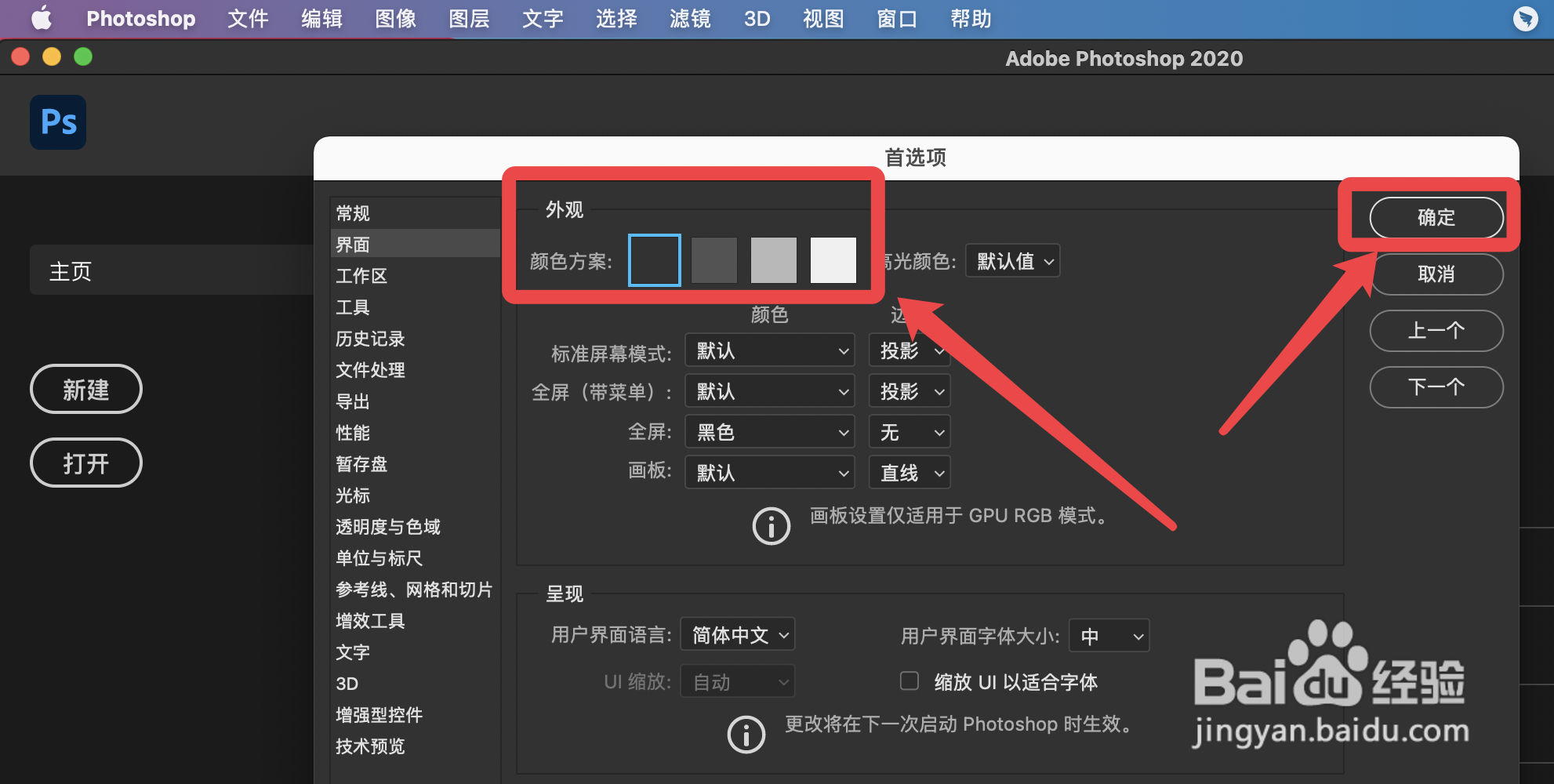Open the 3D menu
The width and height of the screenshot is (1554, 784).
point(757,18)
